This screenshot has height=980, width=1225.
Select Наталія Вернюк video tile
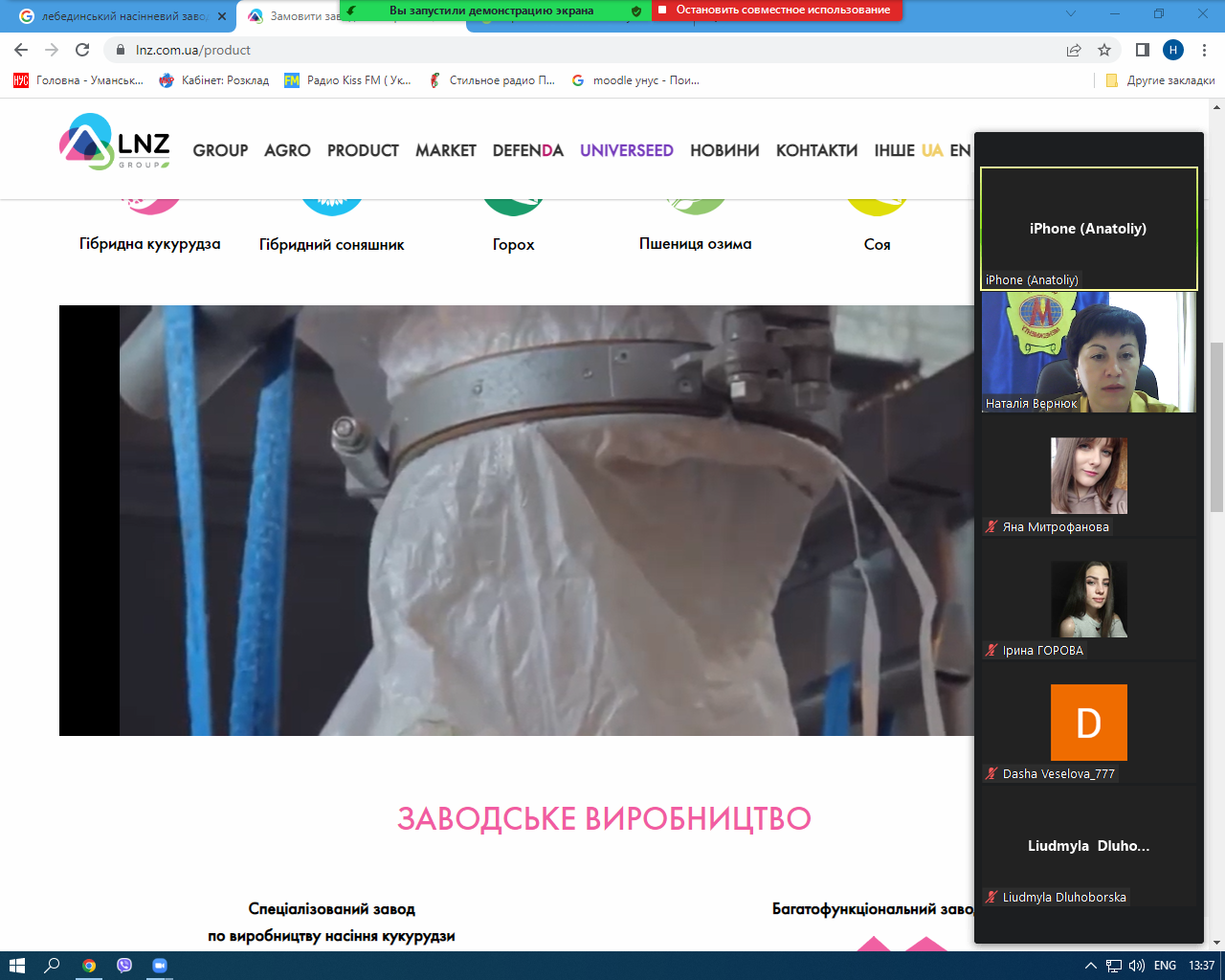click(1089, 352)
